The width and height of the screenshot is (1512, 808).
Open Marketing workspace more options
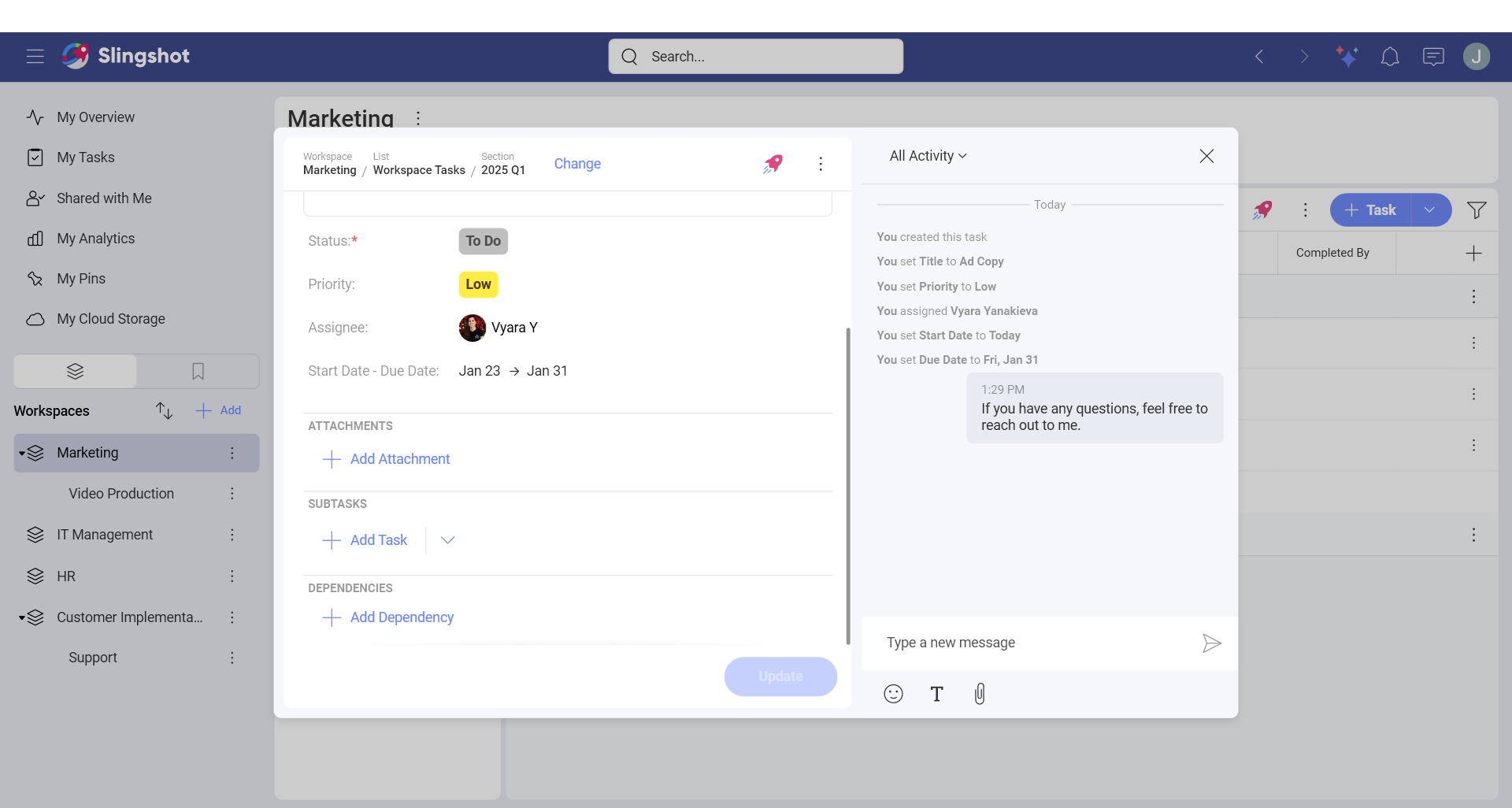click(x=232, y=453)
